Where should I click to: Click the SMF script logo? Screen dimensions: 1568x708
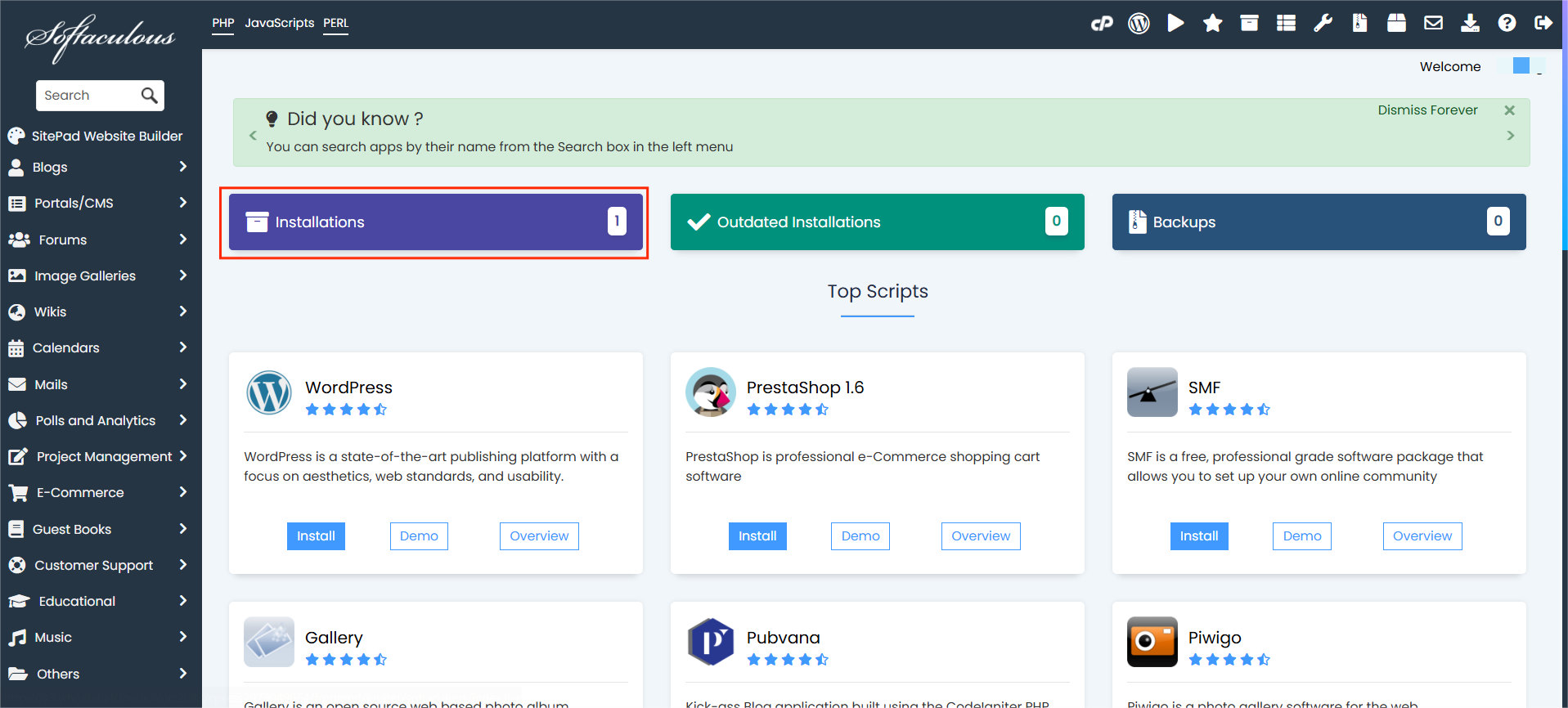click(1152, 392)
